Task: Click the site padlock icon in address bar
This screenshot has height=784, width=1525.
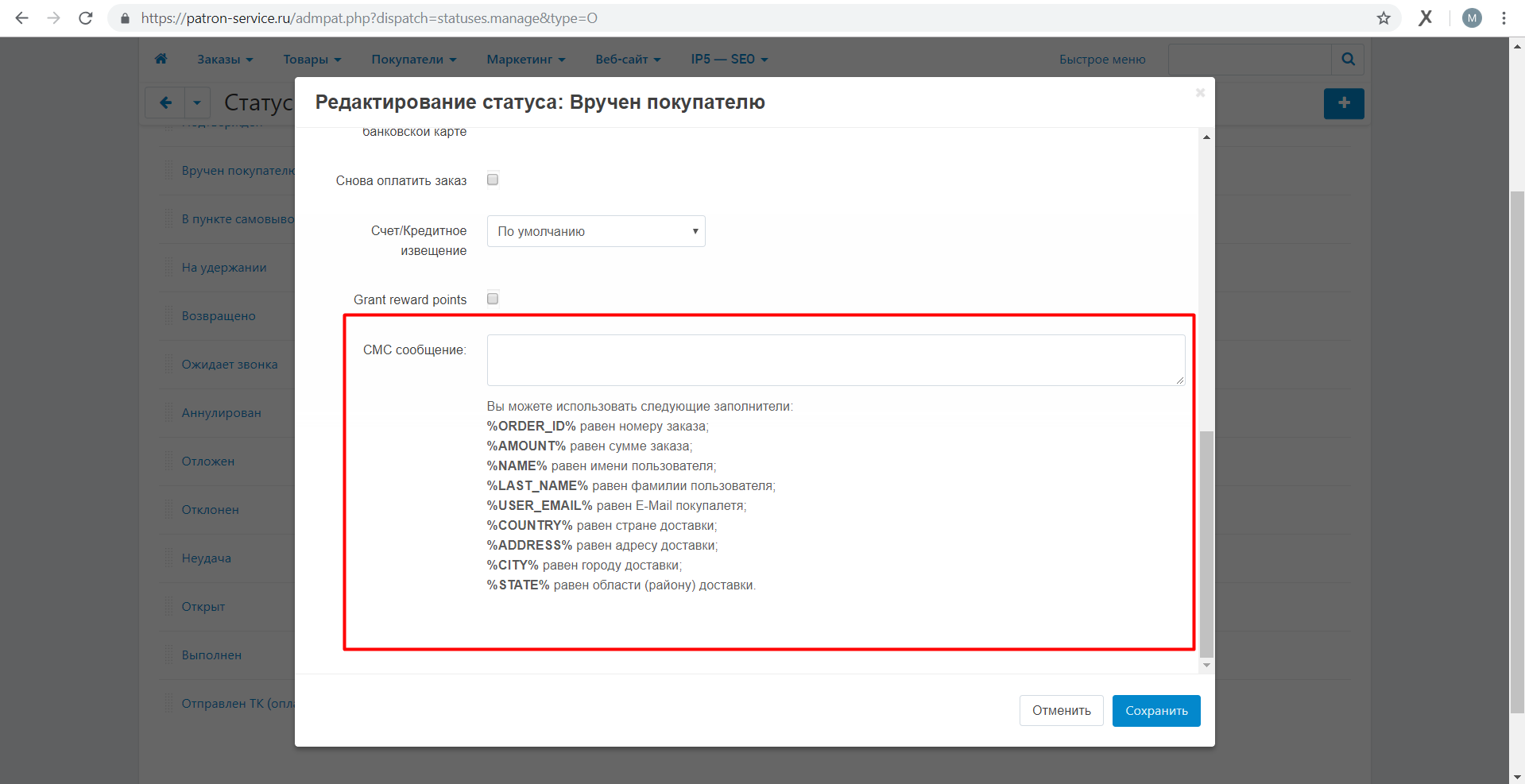Action: [125, 17]
